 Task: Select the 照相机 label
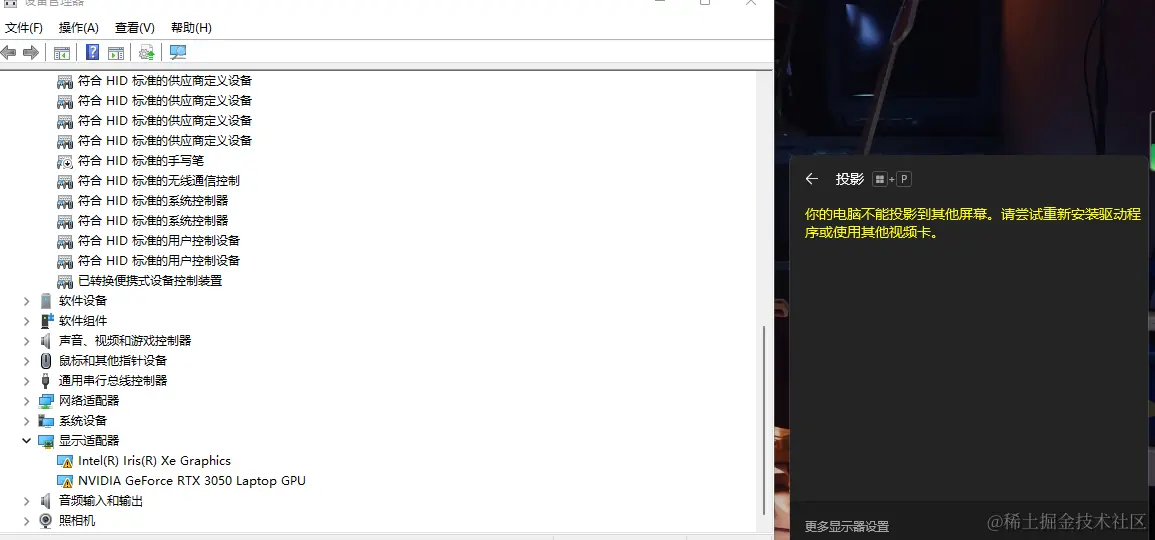coord(77,520)
